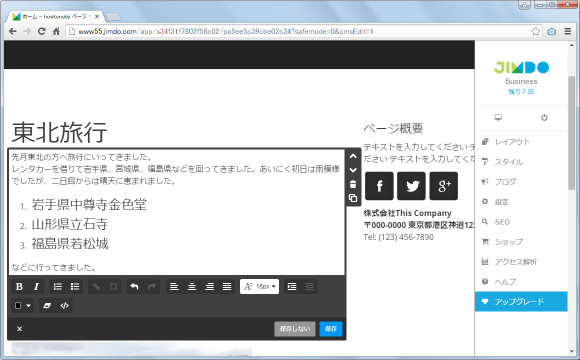Click list item 山形県立石寺

(70, 224)
